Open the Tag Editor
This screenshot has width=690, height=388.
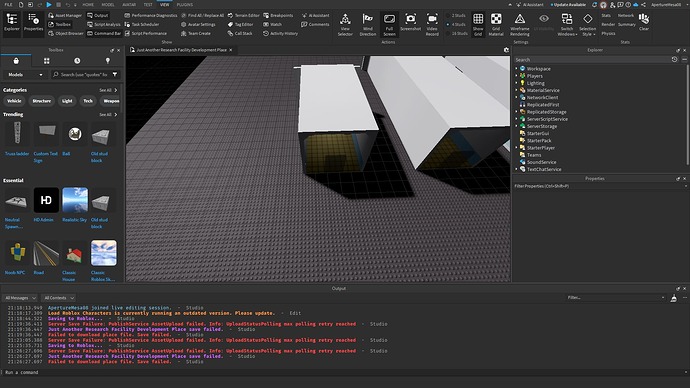click(240, 24)
